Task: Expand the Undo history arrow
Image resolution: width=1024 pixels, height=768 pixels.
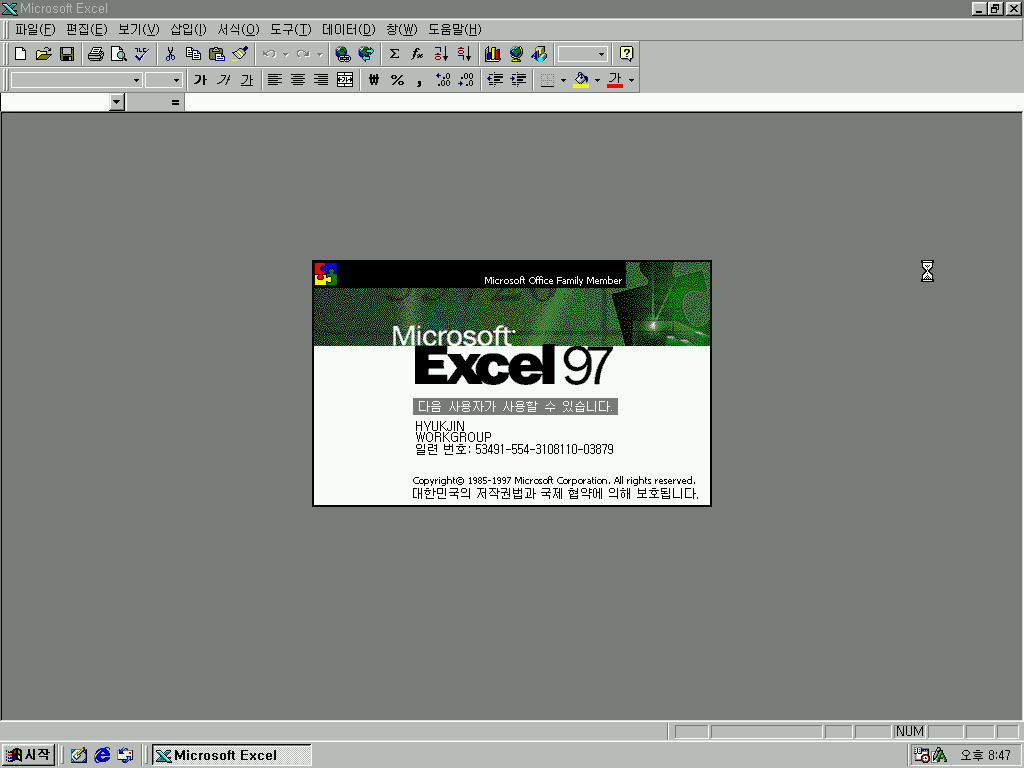Action: 286,54
